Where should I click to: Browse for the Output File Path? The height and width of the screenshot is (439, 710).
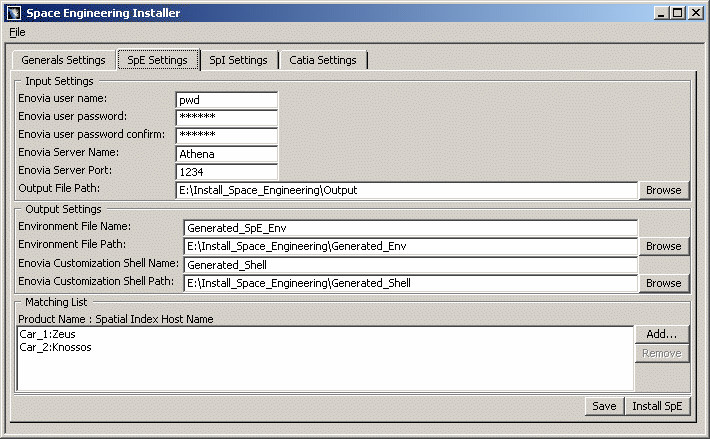664,190
